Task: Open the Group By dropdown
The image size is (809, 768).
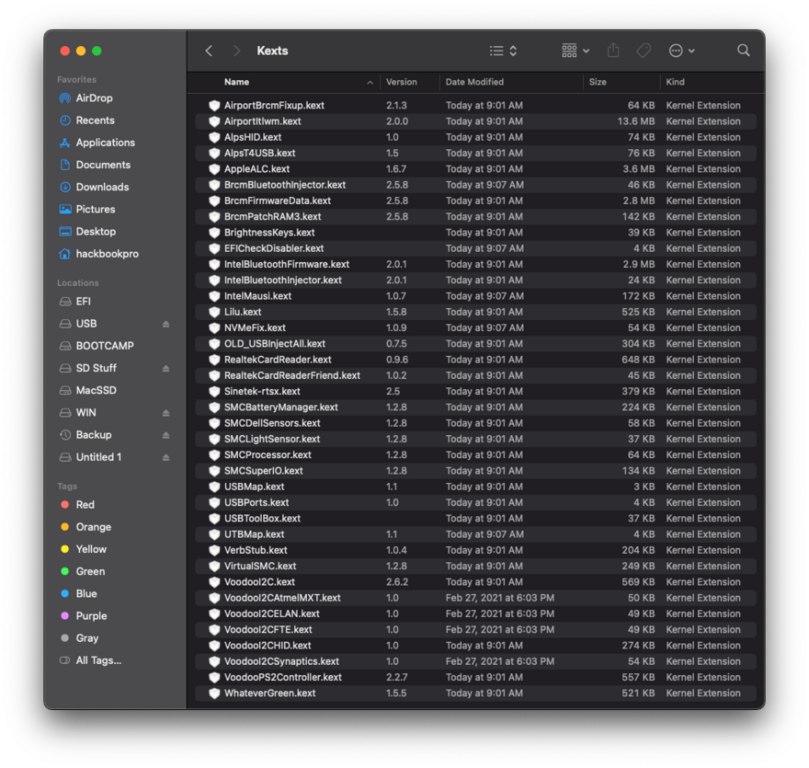Action: 575,51
